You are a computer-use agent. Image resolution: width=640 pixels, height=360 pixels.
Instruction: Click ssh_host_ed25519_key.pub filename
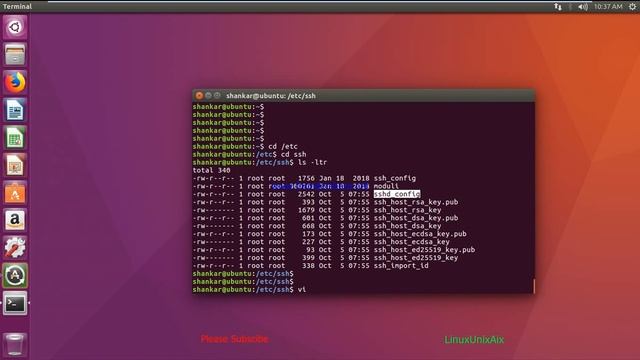[x=424, y=250]
